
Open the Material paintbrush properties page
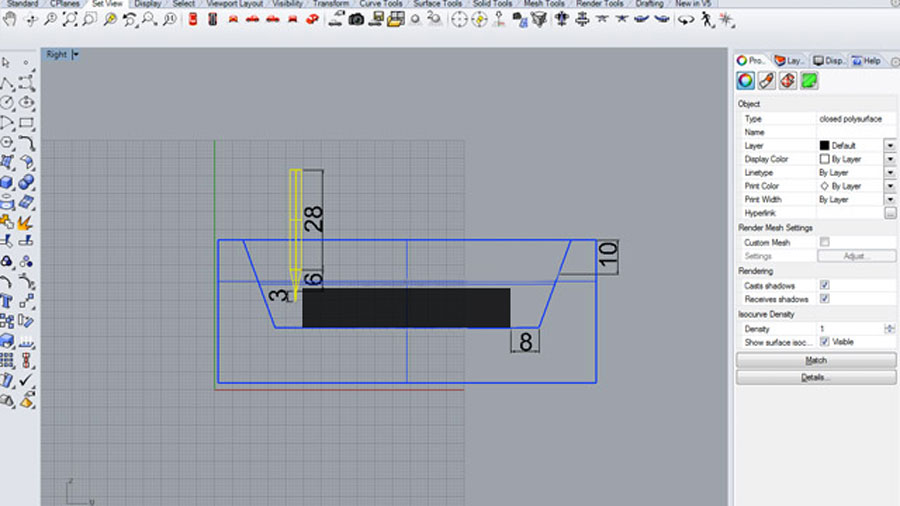click(767, 81)
